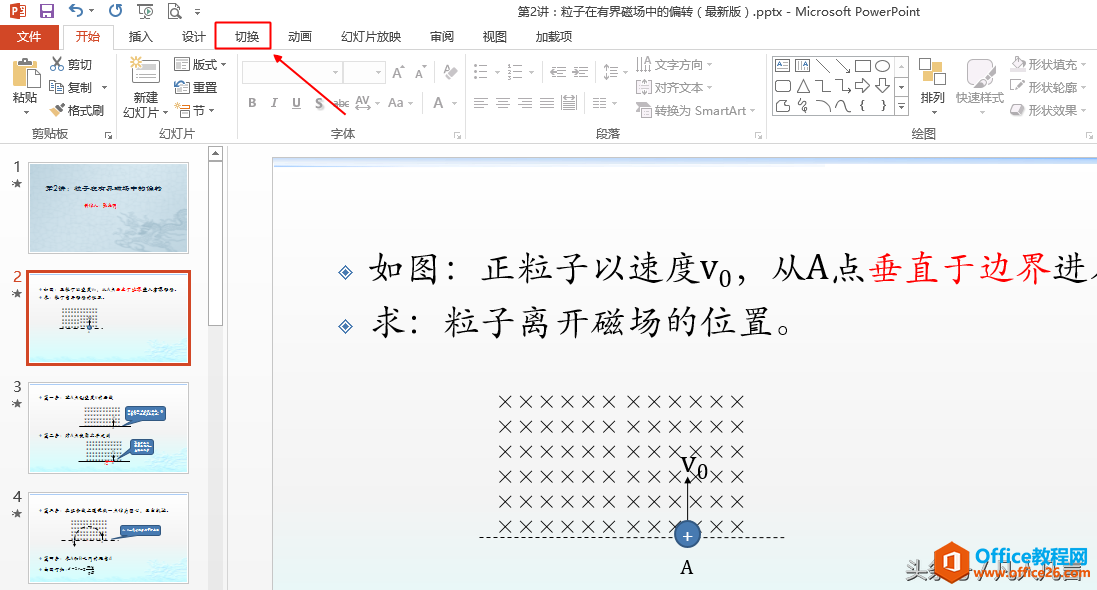Reset slide layout with 重置
The image size is (1097, 590).
click(x=196, y=87)
